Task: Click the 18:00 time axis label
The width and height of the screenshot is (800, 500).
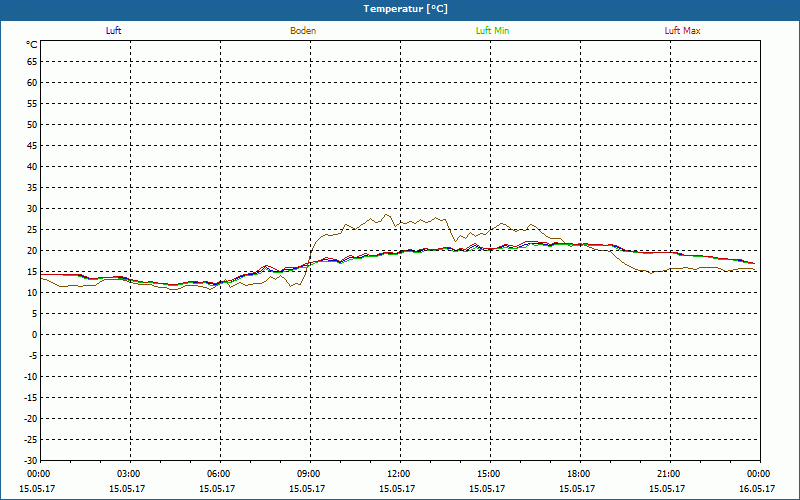Action: [x=580, y=474]
